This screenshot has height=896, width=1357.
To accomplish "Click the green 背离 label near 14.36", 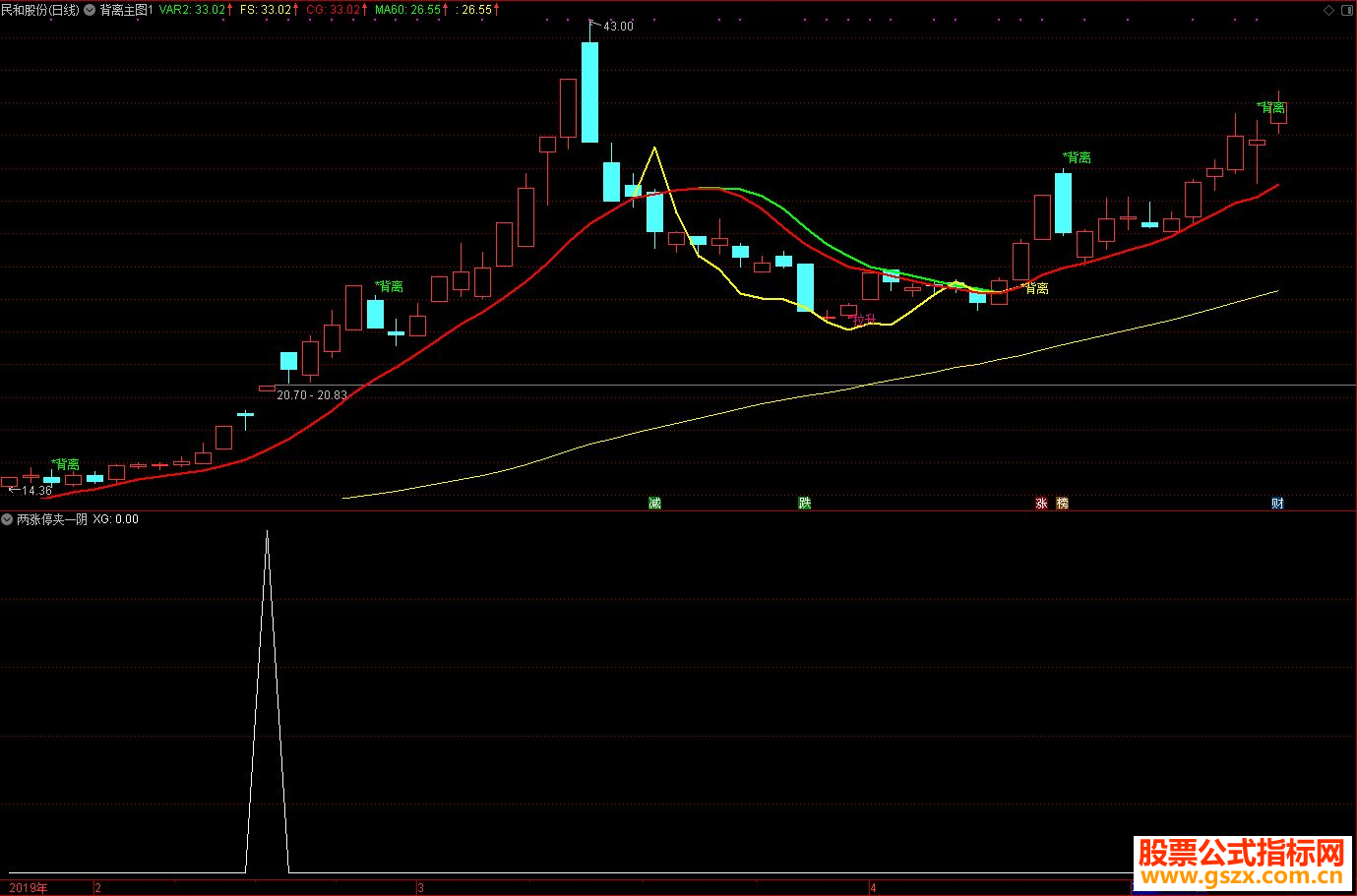I will tap(66, 463).
